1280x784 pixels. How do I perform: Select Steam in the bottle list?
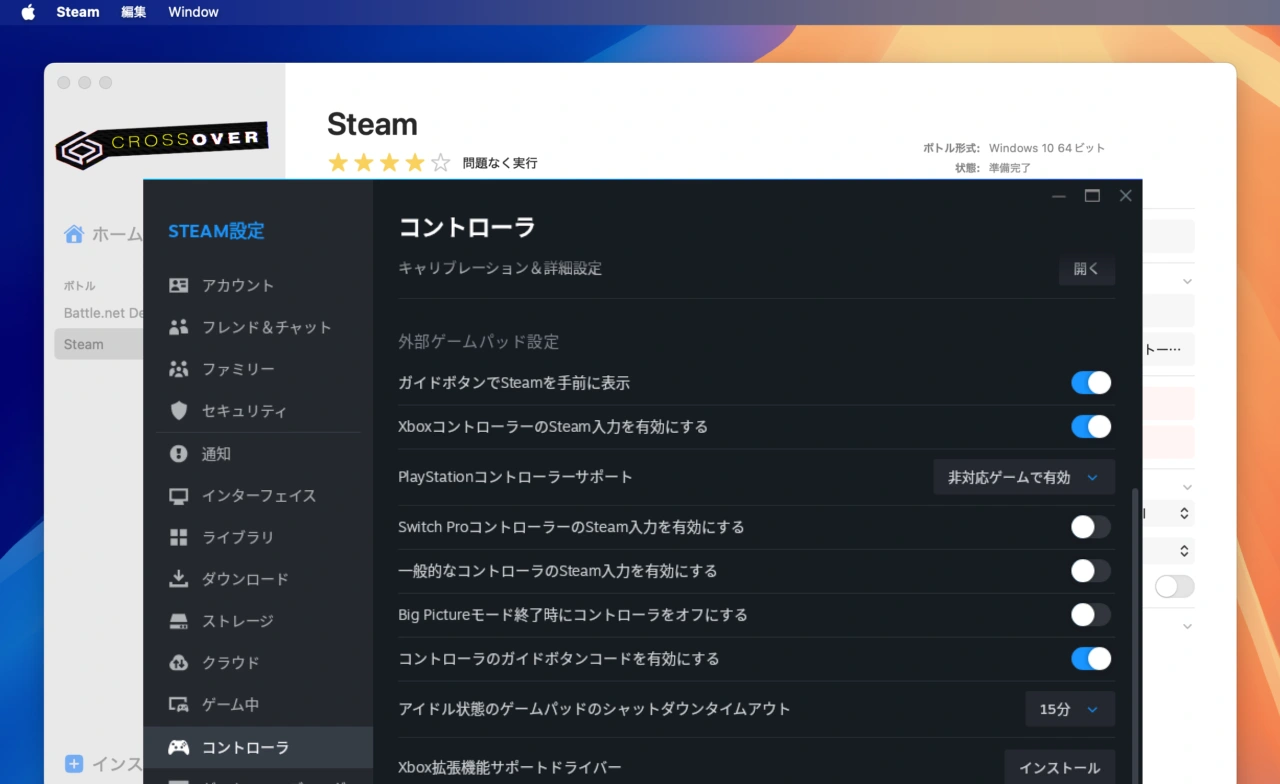coord(83,343)
